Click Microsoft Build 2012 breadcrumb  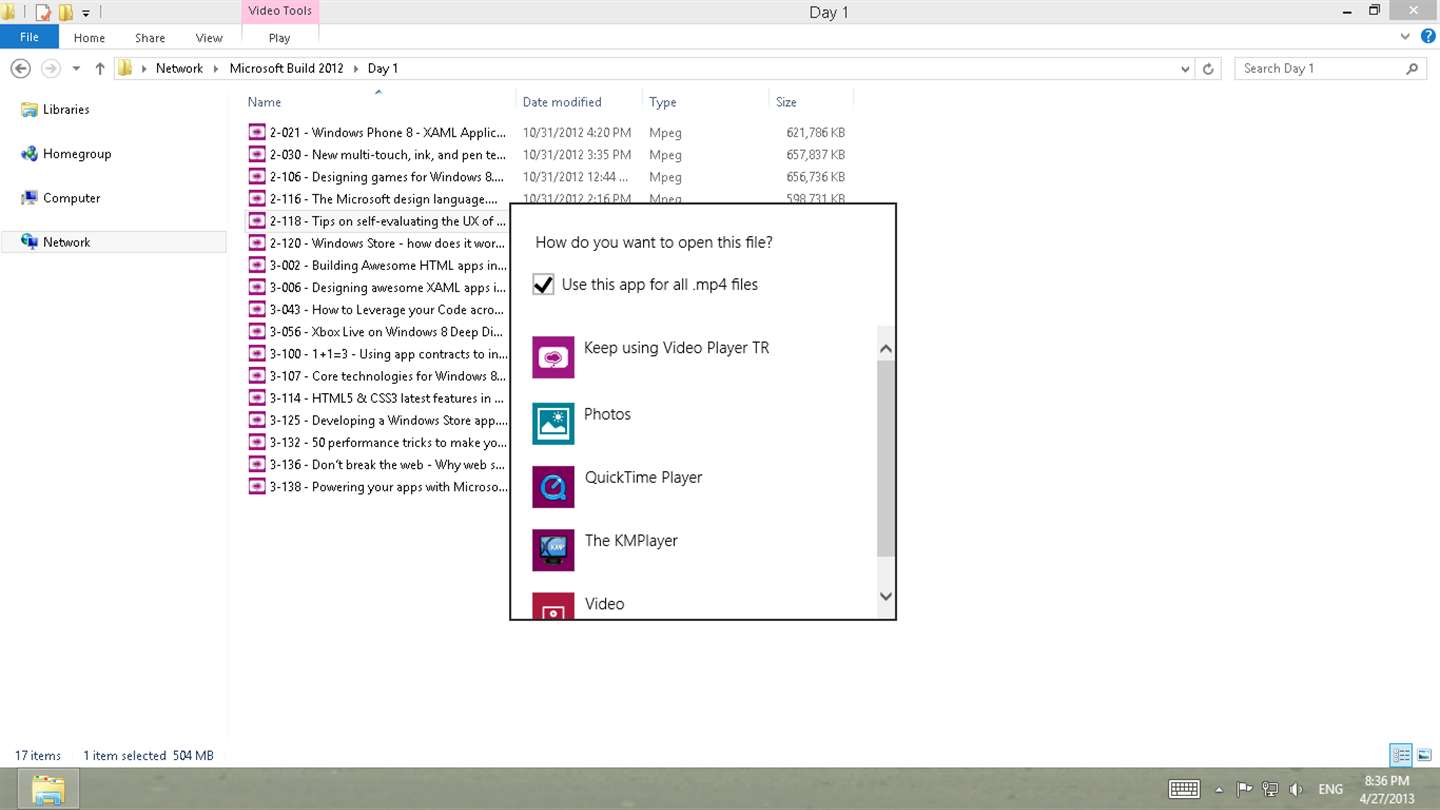[286, 68]
